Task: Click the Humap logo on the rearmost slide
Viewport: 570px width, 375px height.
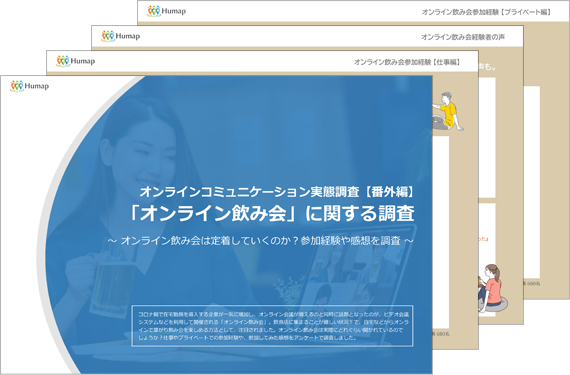Action: [166, 11]
